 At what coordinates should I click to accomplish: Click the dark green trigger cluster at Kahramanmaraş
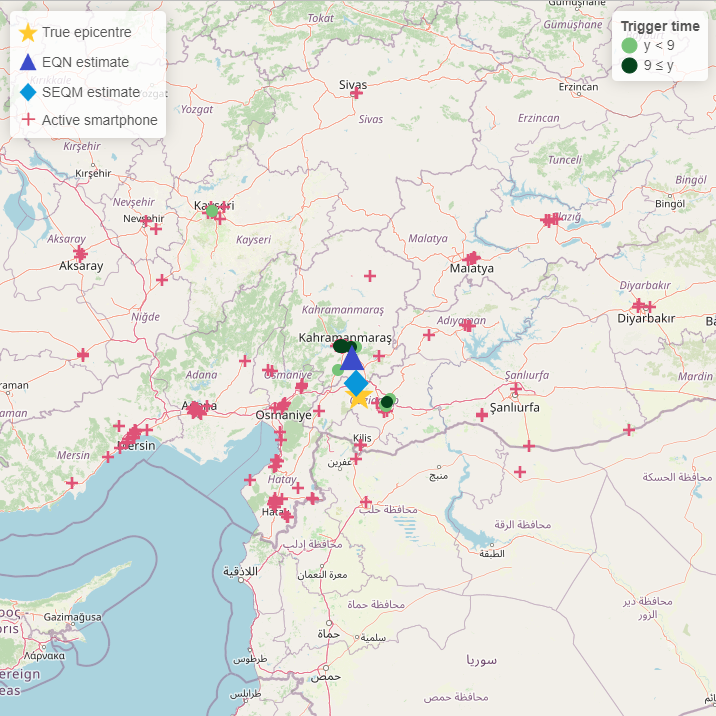tap(342, 346)
